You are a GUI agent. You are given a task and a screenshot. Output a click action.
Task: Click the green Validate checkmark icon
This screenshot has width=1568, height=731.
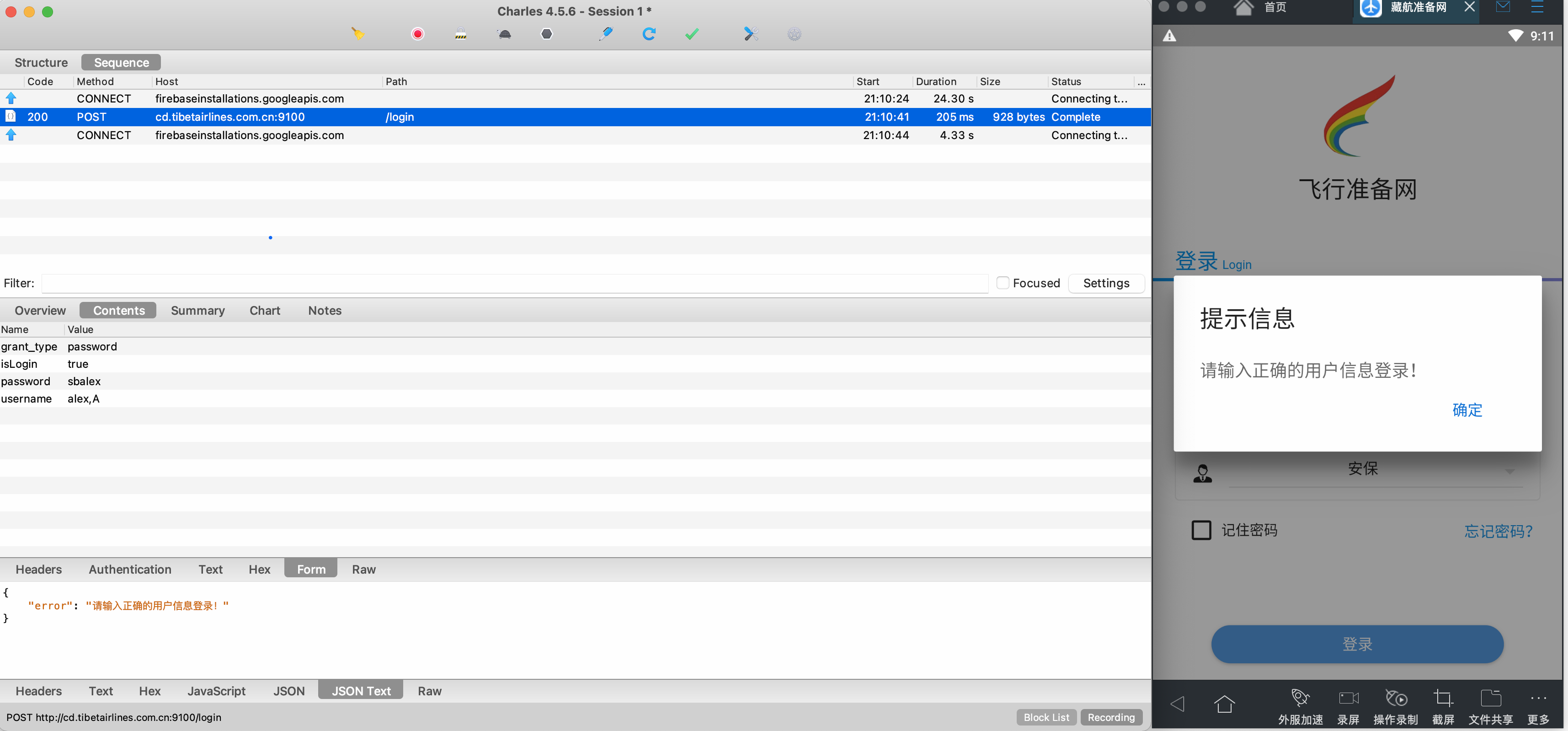point(692,34)
